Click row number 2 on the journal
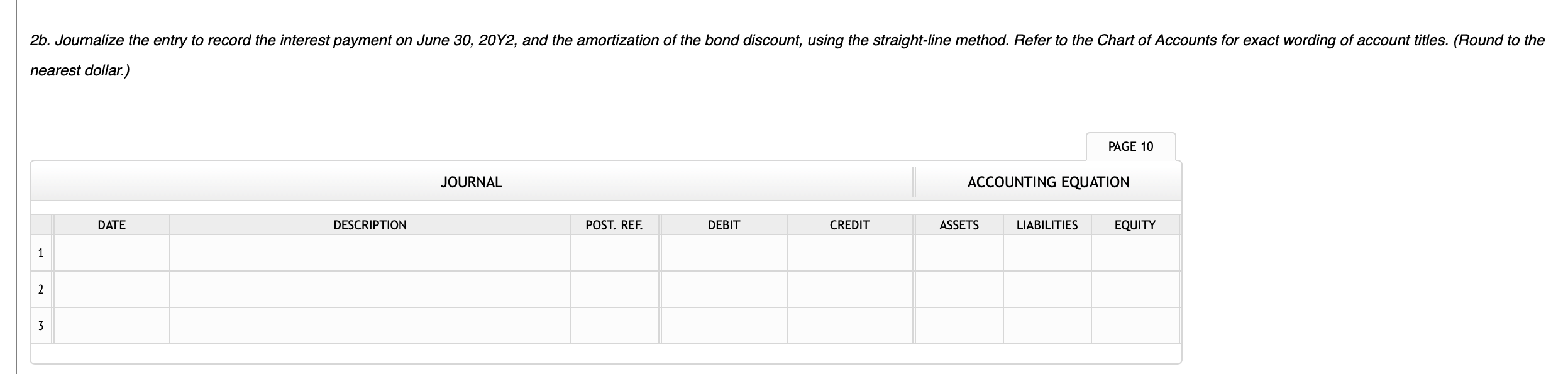 pyautogui.click(x=41, y=290)
